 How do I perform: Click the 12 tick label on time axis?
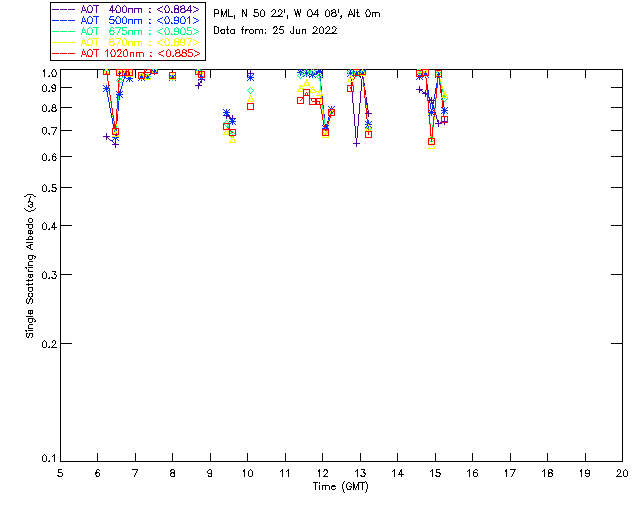pos(323,472)
